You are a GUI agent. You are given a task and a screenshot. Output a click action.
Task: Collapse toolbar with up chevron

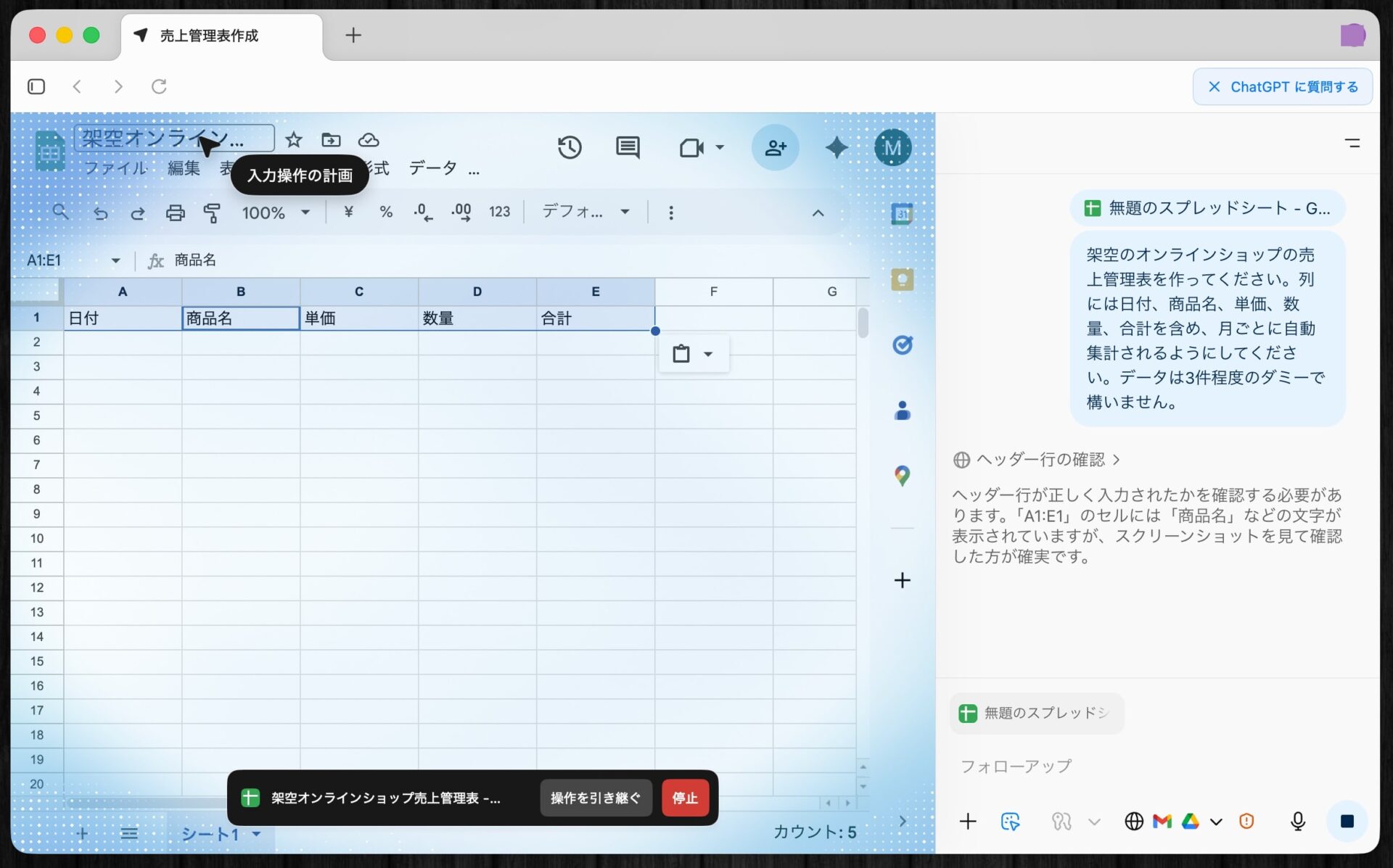tap(818, 212)
